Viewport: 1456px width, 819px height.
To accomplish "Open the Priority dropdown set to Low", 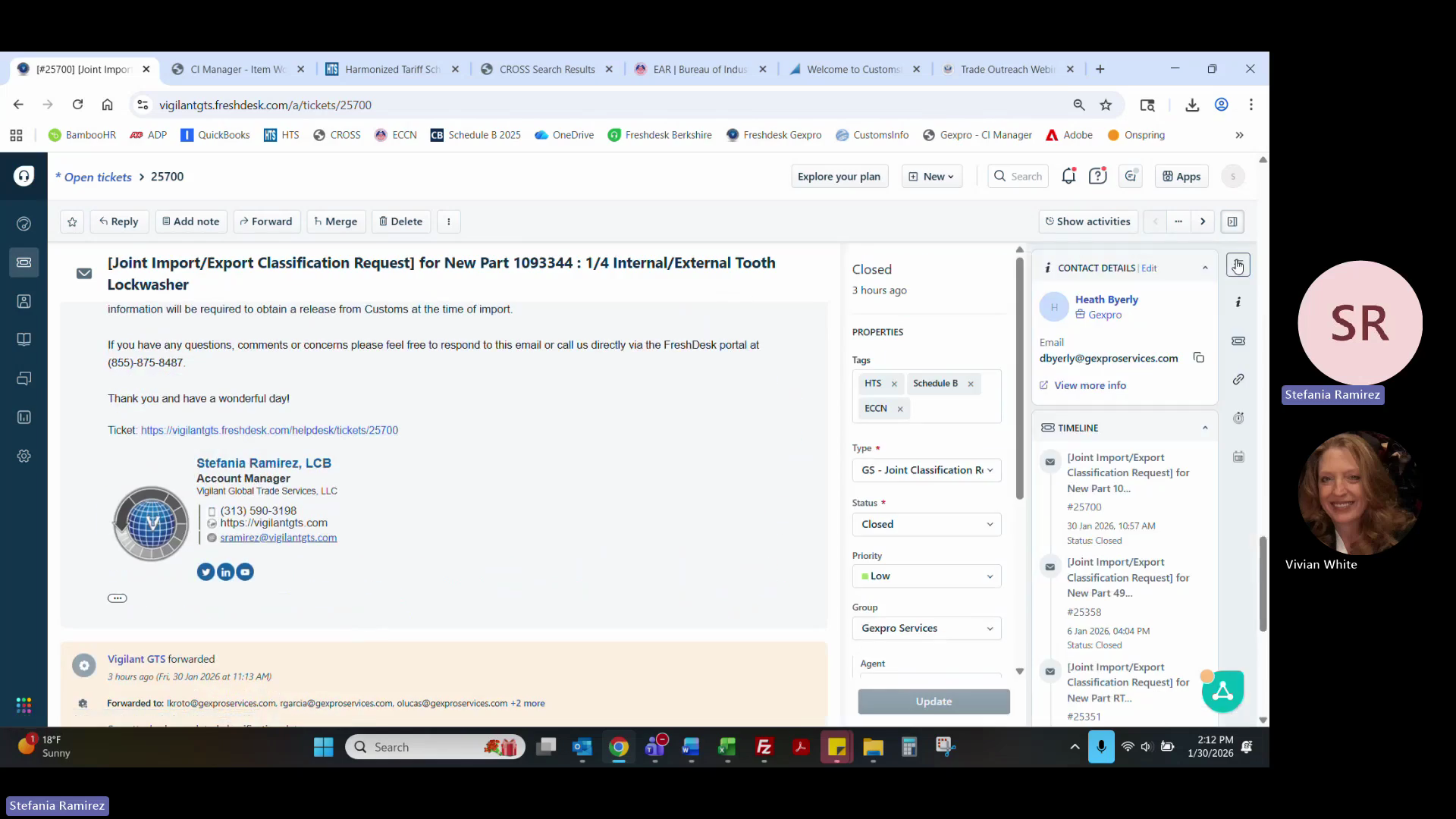I will pos(926,576).
